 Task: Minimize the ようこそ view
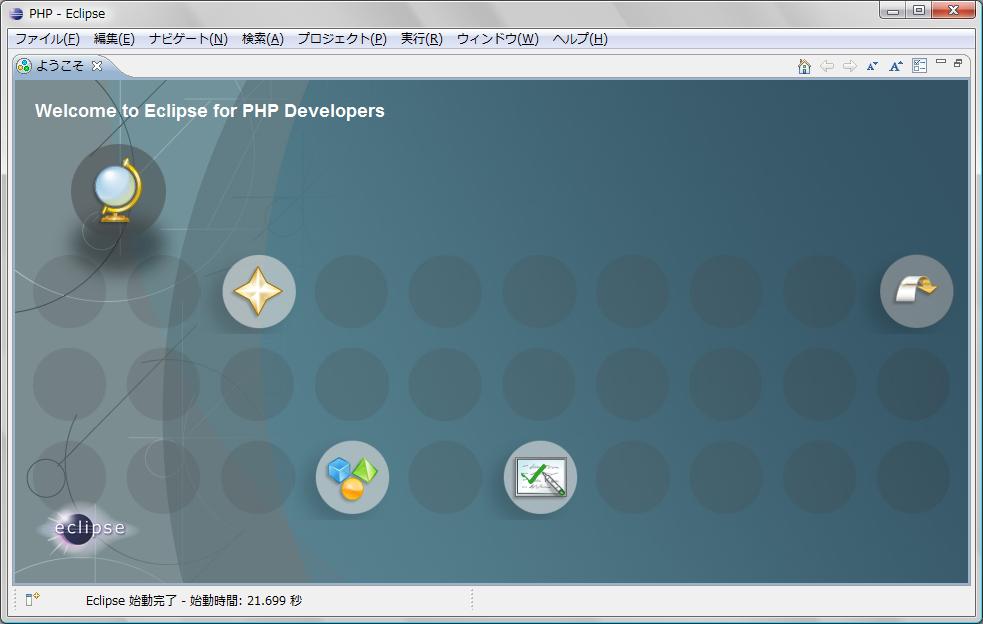[x=942, y=61]
